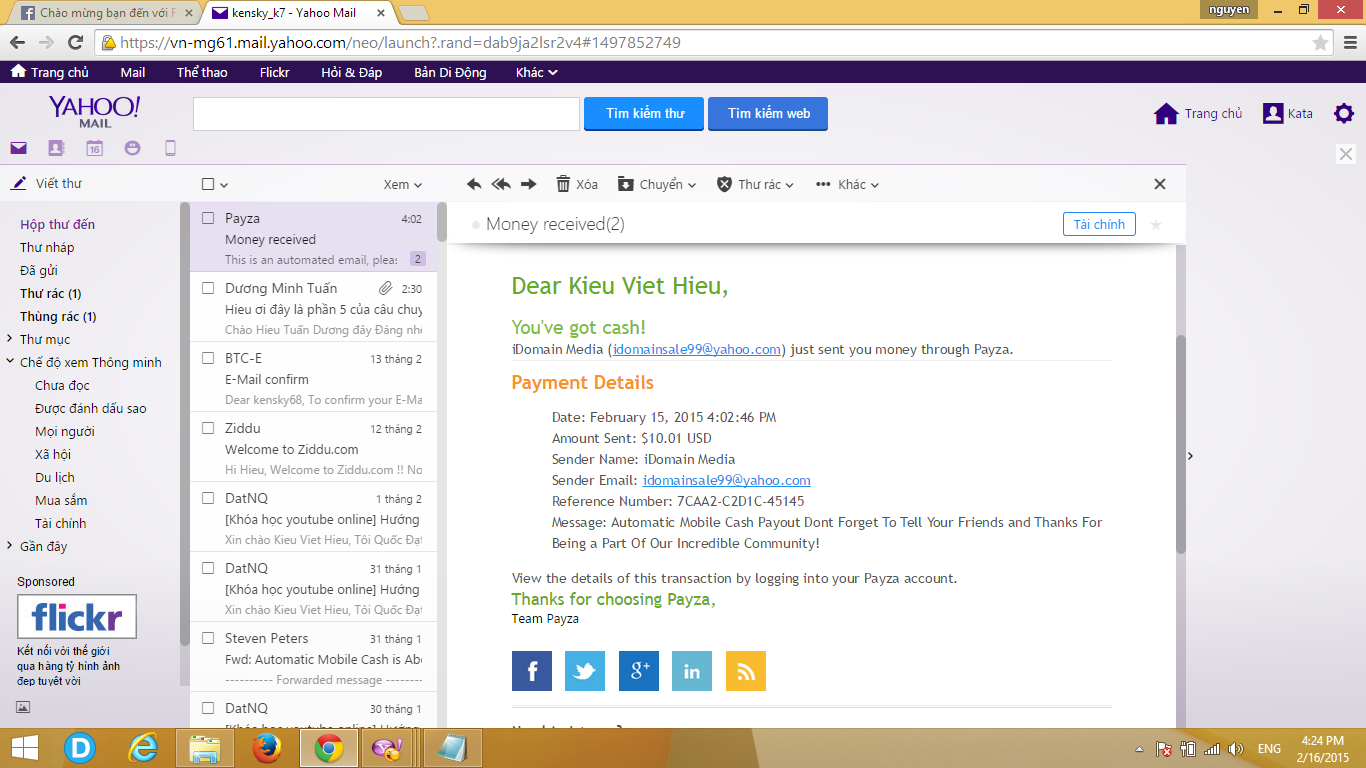
Task: Toggle the select-all emails checkbox
Action: [208, 184]
